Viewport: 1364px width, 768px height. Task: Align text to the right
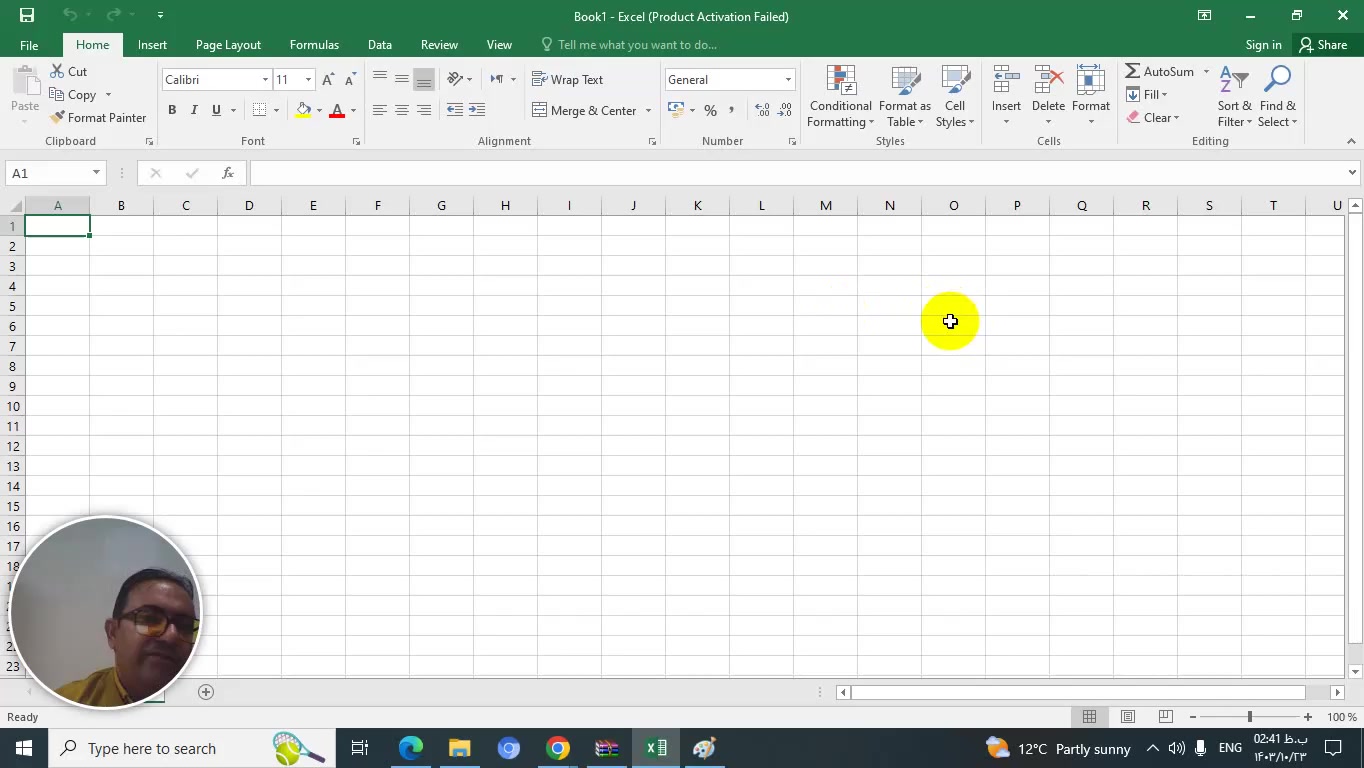coord(424,110)
